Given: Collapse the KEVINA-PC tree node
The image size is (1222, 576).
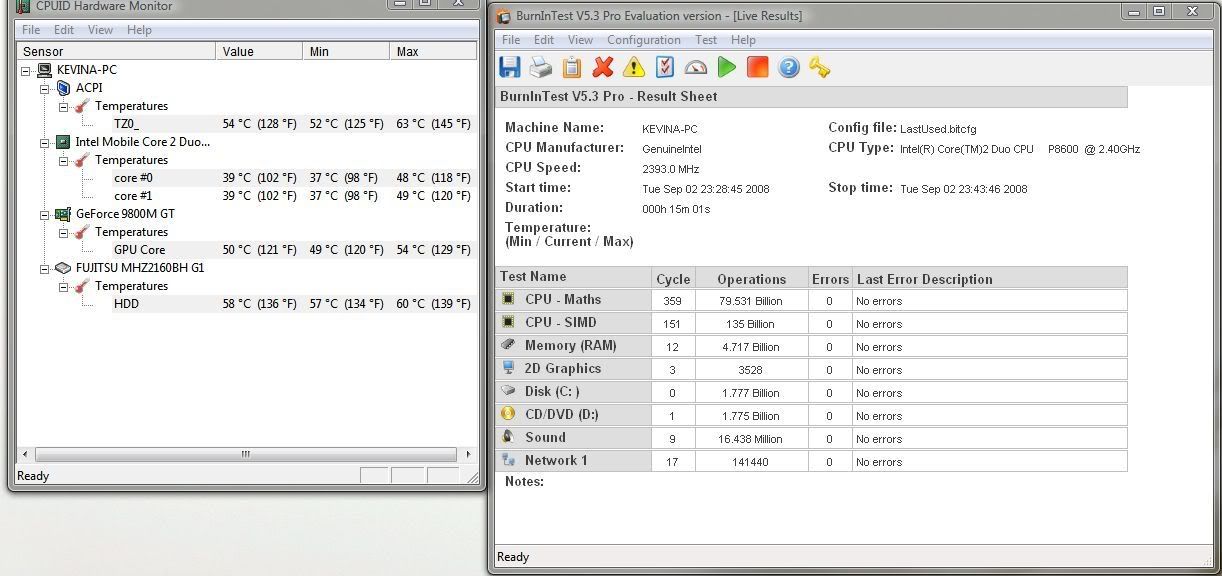Looking at the screenshot, I should coord(26,70).
